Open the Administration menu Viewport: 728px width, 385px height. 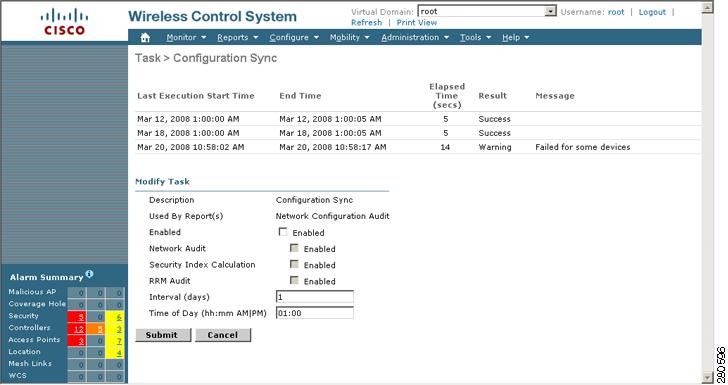[x=415, y=38]
